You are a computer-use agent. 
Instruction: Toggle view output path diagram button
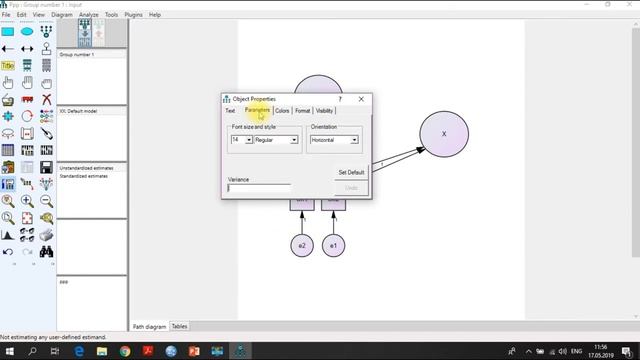(98, 33)
